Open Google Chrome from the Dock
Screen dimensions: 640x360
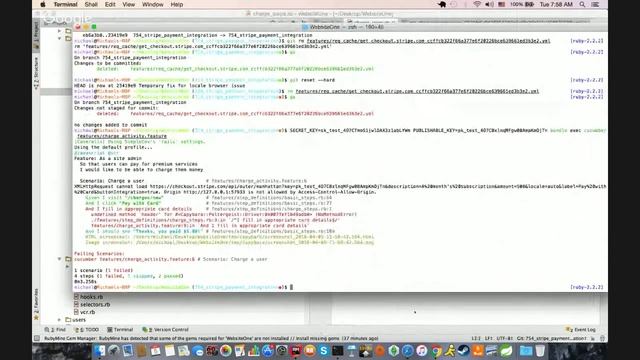[436, 351]
